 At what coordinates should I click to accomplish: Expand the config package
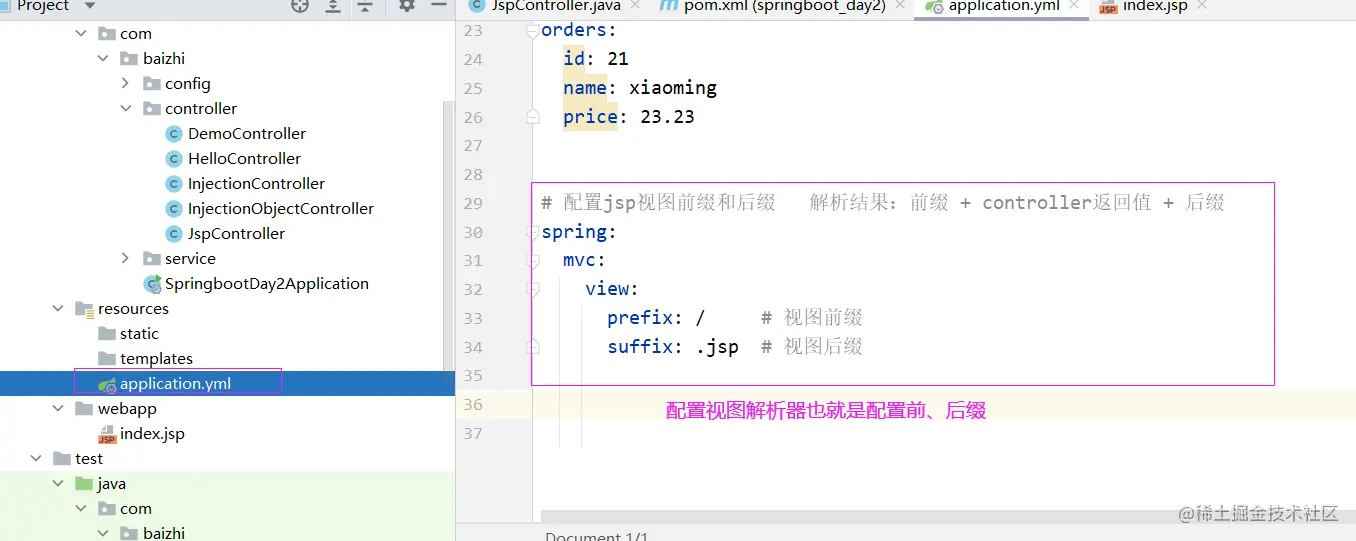coord(125,84)
